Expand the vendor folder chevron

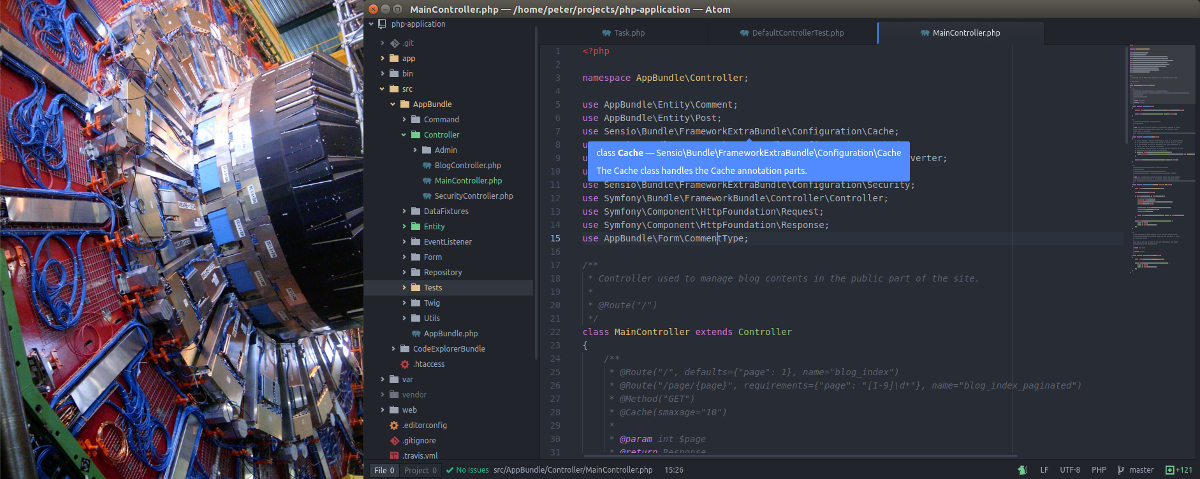[x=382, y=394]
